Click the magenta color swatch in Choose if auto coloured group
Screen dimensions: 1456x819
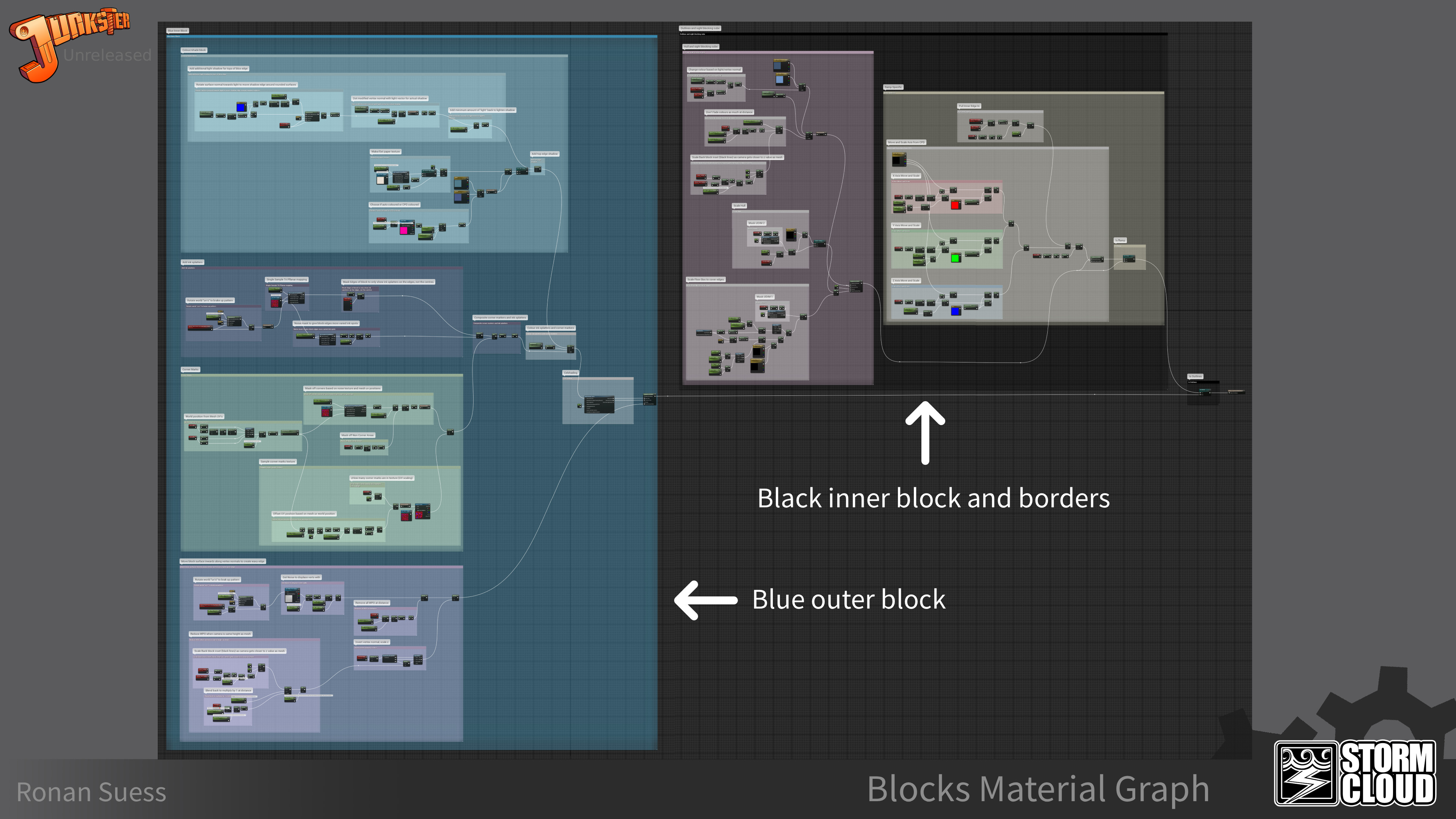coord(403,231)
